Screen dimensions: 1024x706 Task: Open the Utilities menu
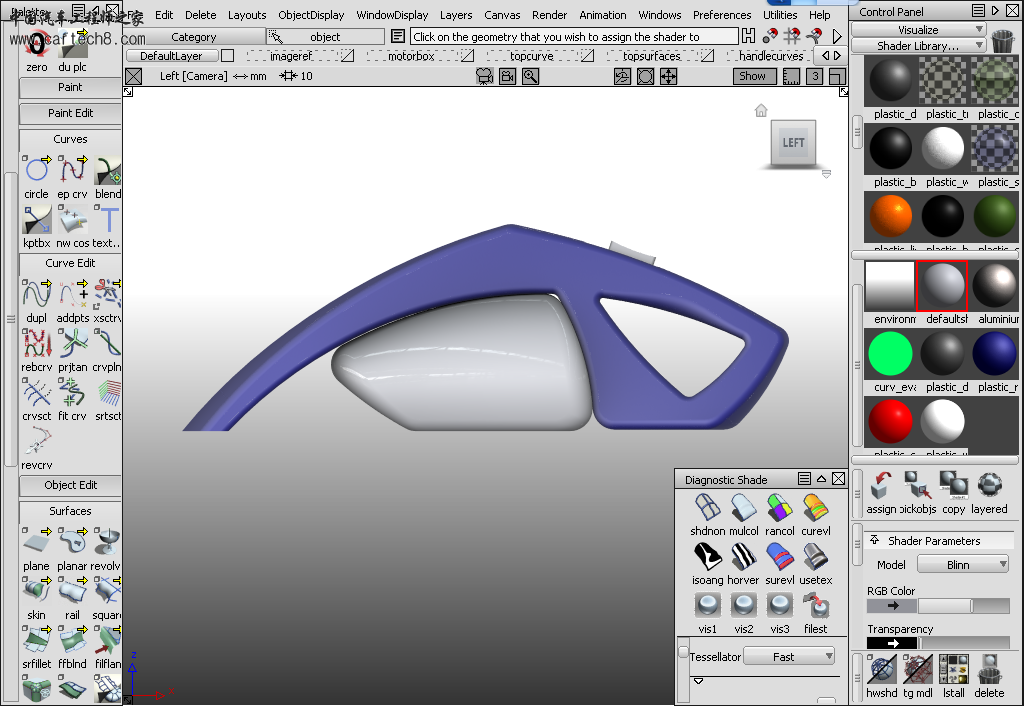[x=780, y=14]
